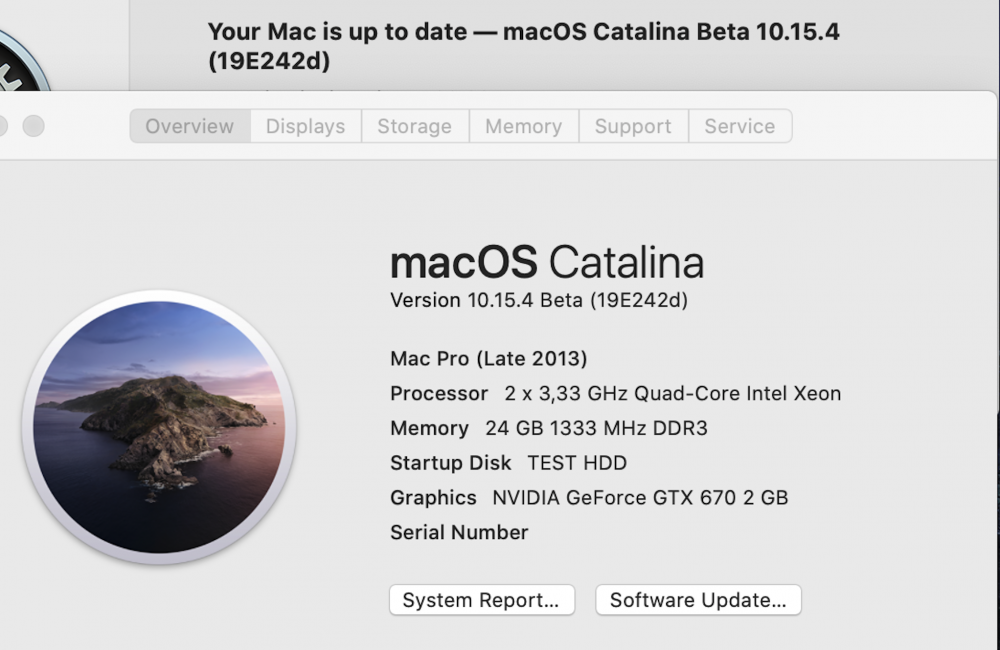Click the Graphics label
Screen dimensions: 1000x650
(433, 498)
